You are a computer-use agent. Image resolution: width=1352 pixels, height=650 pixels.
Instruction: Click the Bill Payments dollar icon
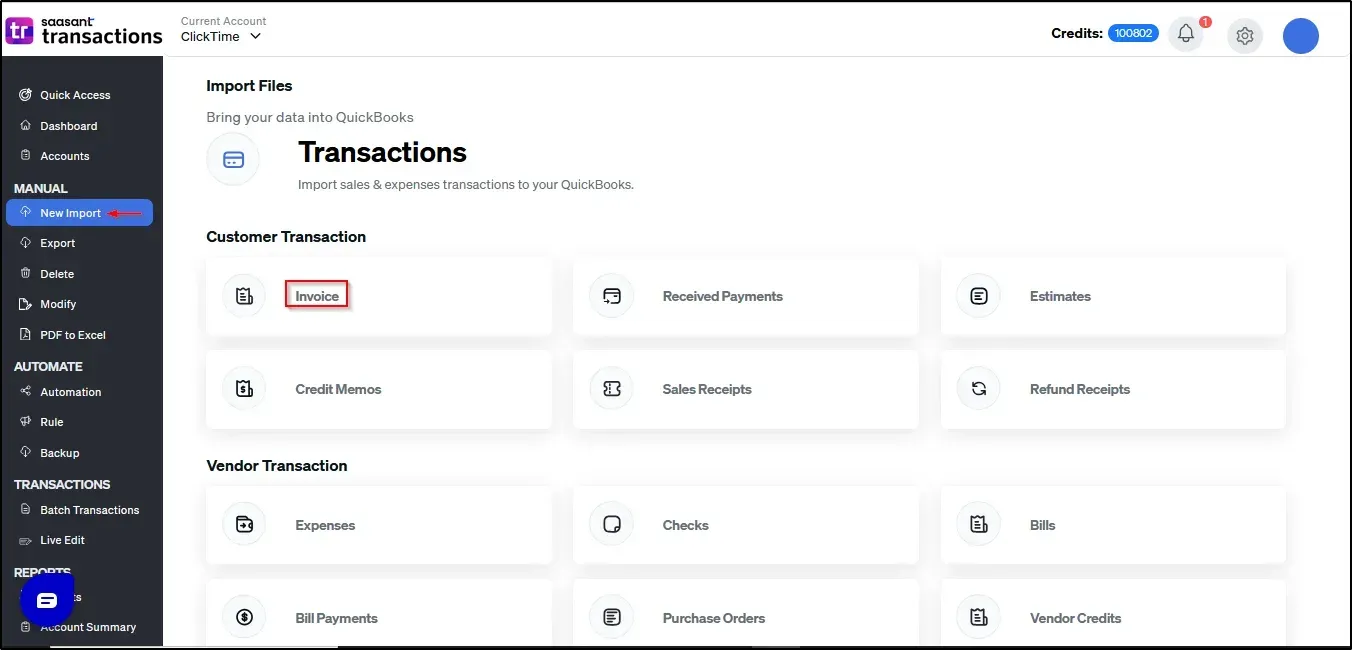(x=244, y=618)
